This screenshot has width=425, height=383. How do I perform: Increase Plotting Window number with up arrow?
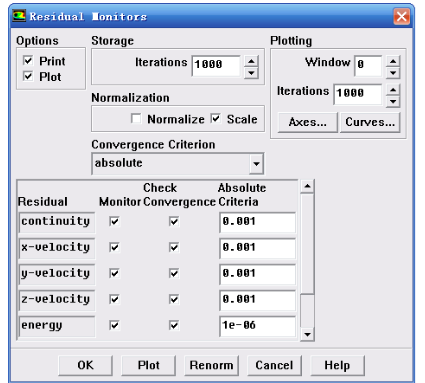[393, 61]
